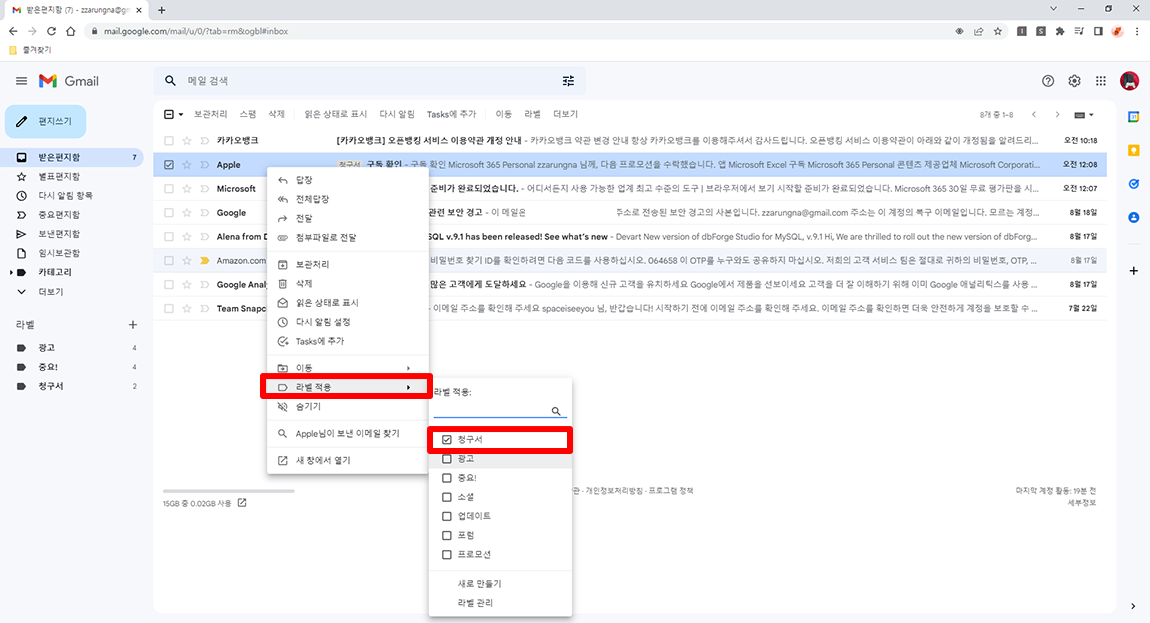This screenshot has width=1150, height=623.
Task: Click the storage usage progress bar
Action: coord(229,491)
